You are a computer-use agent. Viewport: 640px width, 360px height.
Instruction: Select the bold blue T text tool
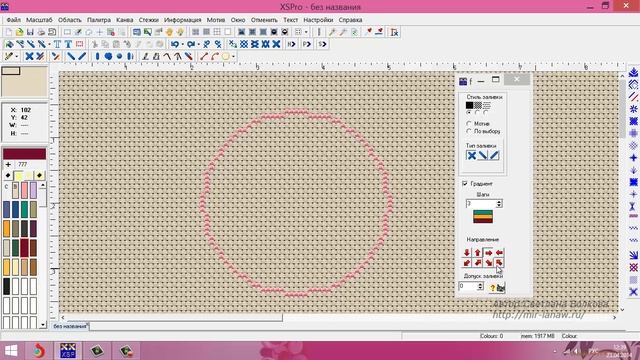pyautogui.click(x=68, y=44)
